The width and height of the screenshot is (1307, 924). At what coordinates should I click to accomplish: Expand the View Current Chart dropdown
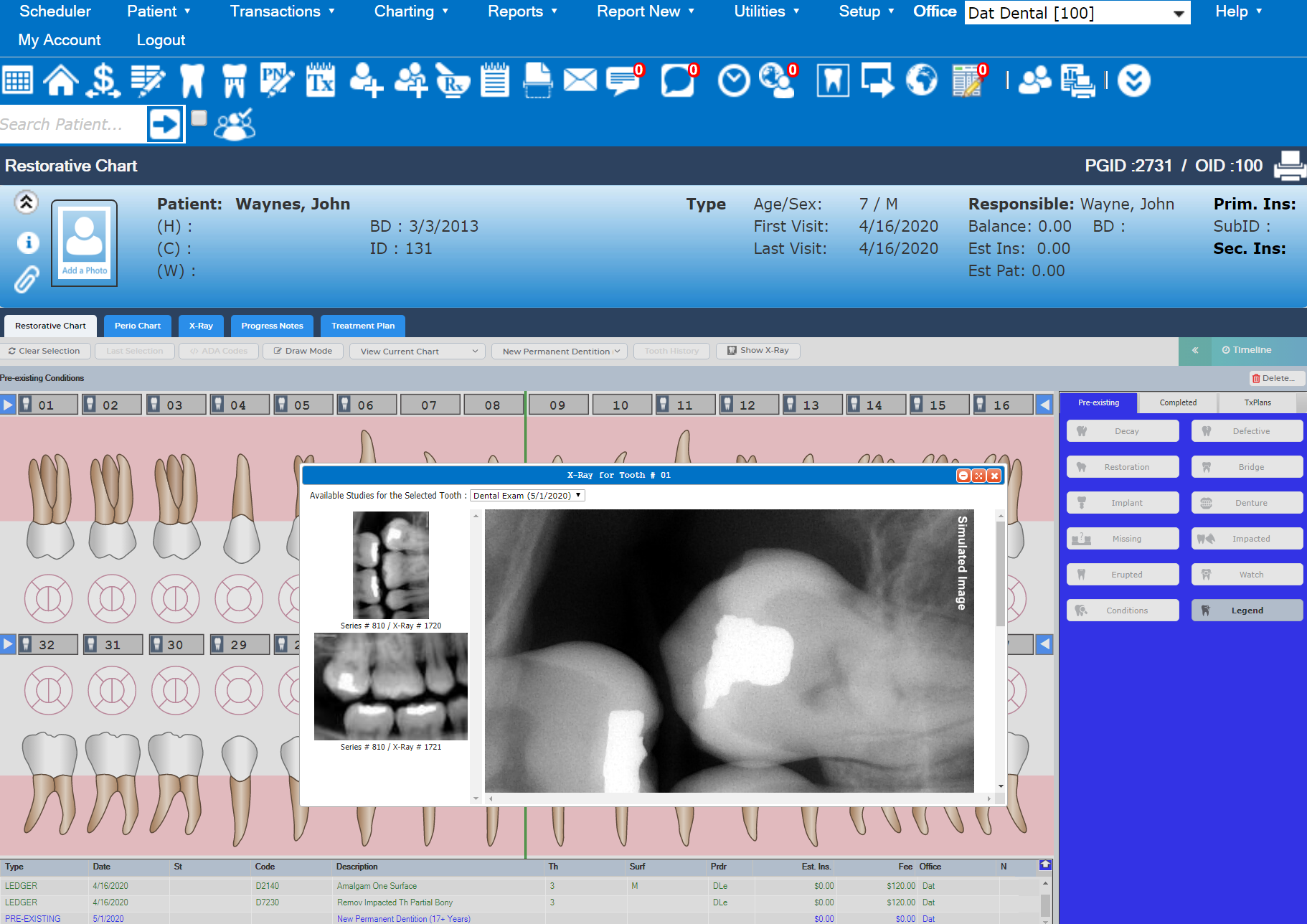[417, 351]
